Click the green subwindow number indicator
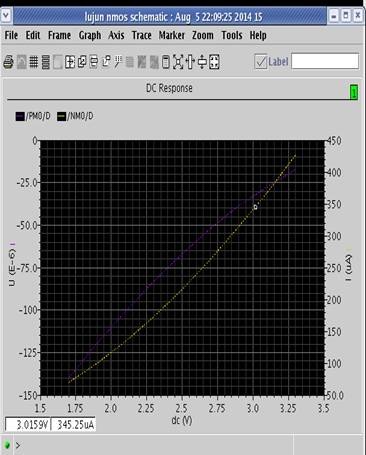This screenshot has height=455, width=366. tap(354, 92)
